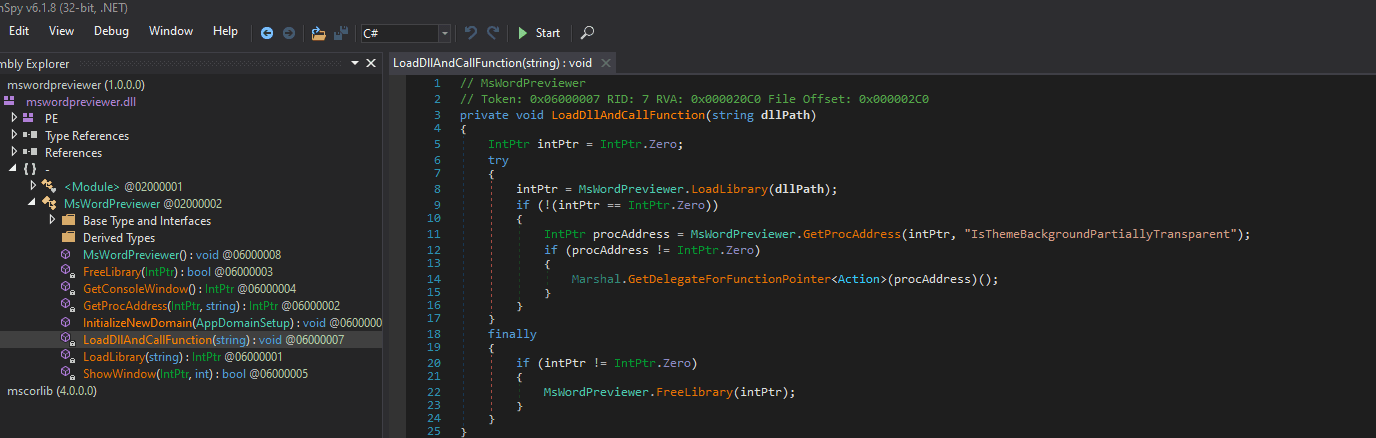Select the mswordpreviewer.dll module node

coord(79,102)
